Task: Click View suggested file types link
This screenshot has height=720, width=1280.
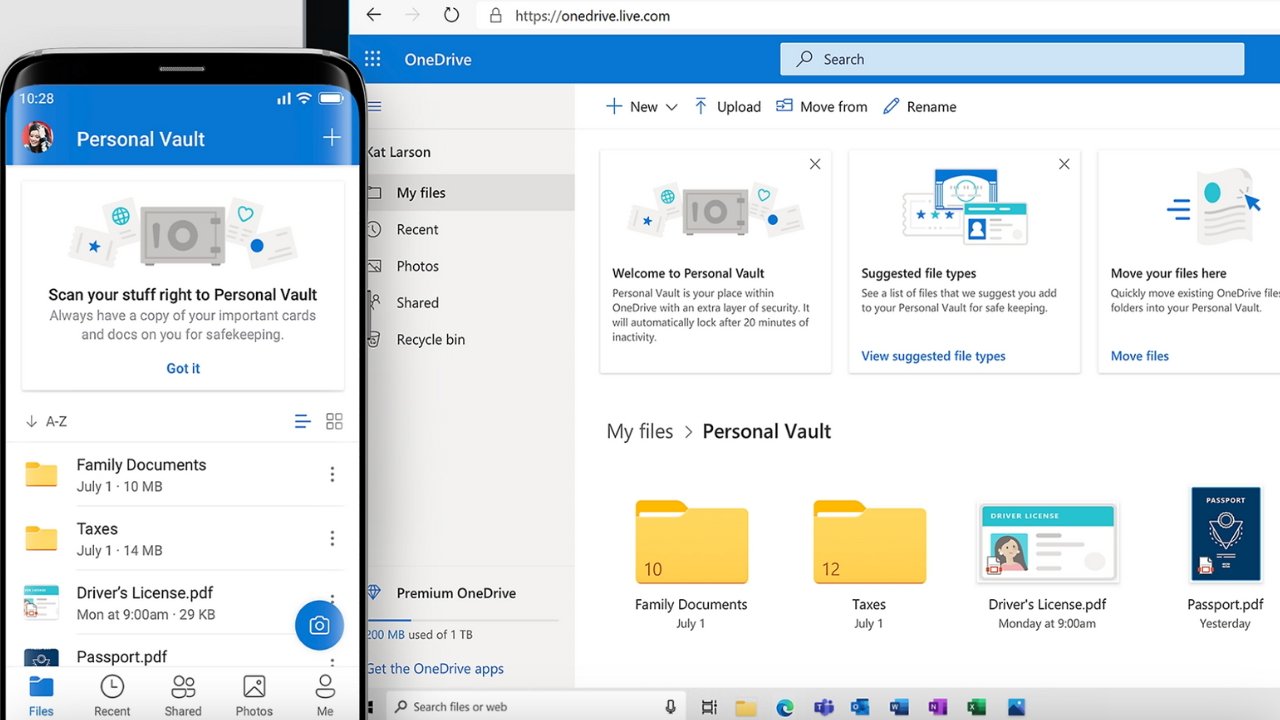Action: 933,356
